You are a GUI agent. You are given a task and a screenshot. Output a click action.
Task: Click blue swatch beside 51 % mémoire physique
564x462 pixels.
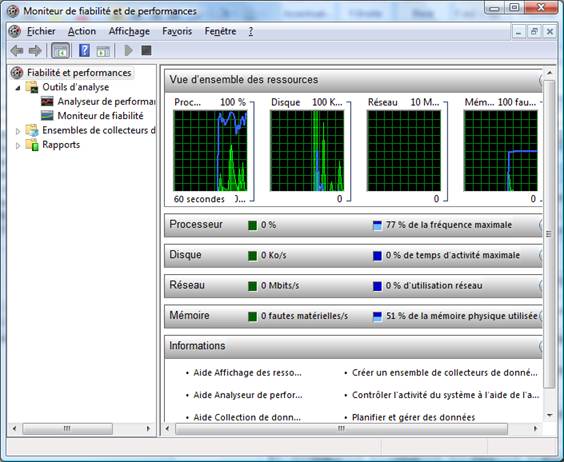[377, 316]
